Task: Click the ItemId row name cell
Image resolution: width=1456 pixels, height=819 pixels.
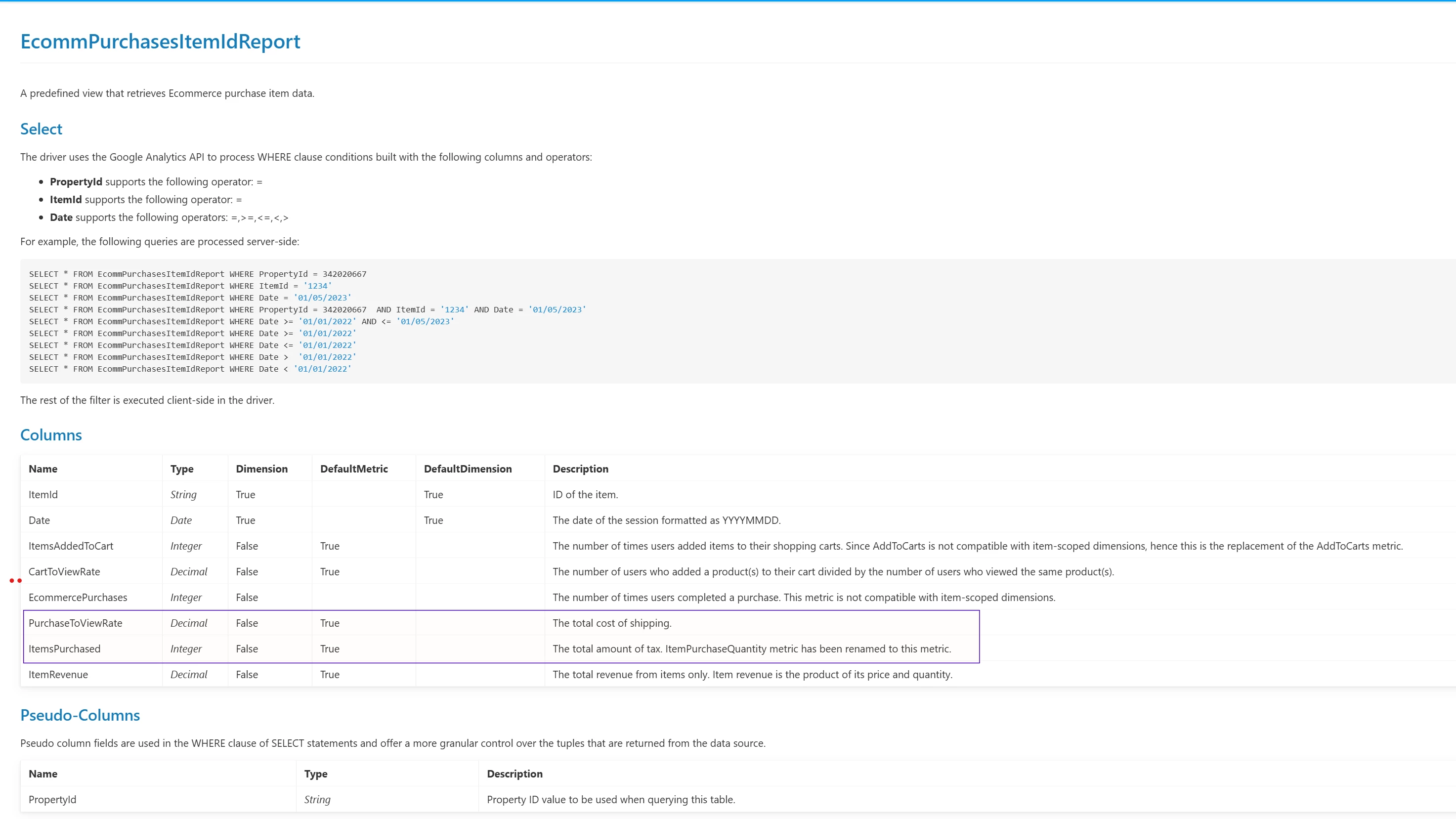Action: coord(43,495)
